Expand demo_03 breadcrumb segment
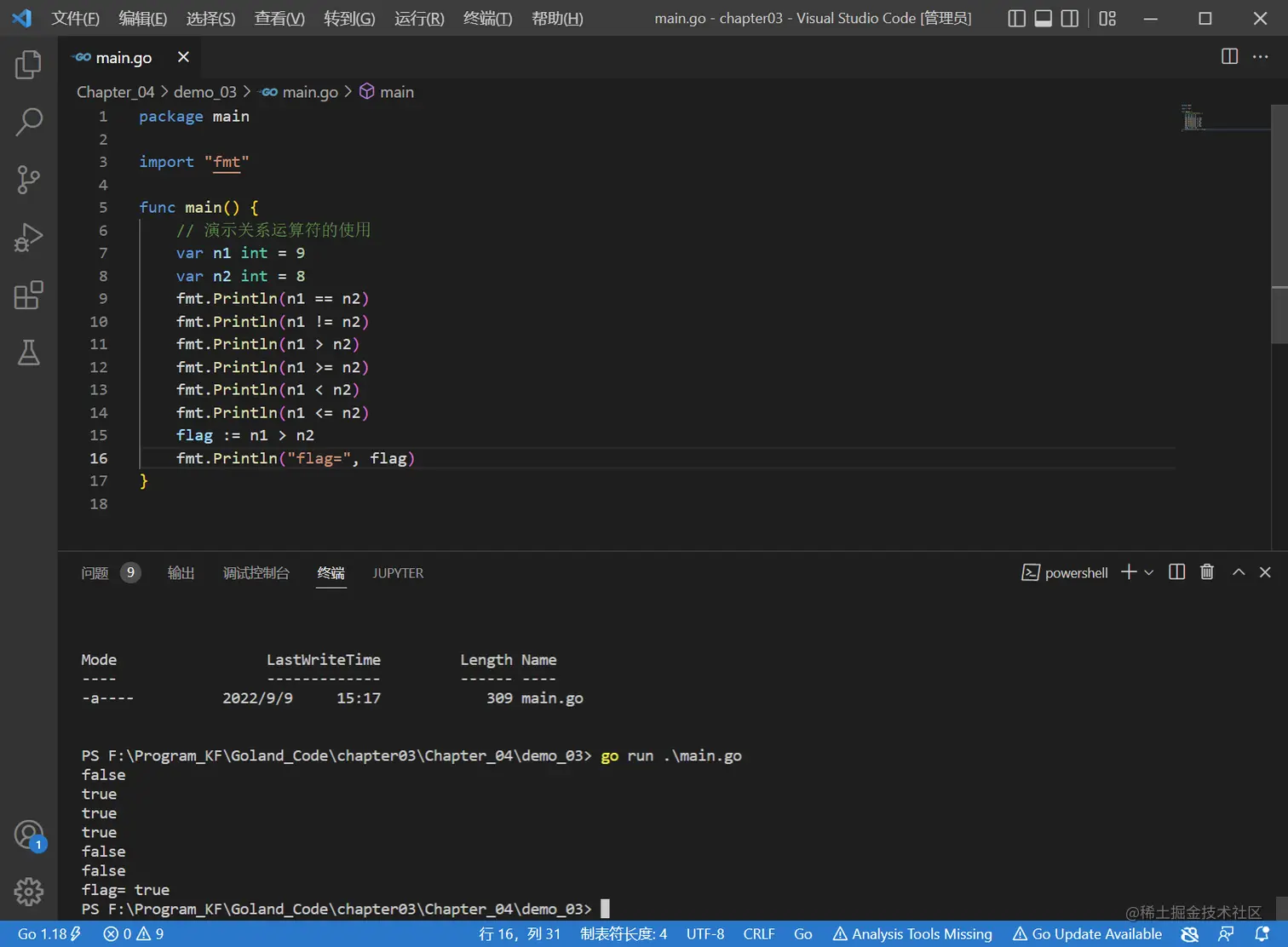The height and width of the screenshot is (947, 1288). tap(205, 92)
